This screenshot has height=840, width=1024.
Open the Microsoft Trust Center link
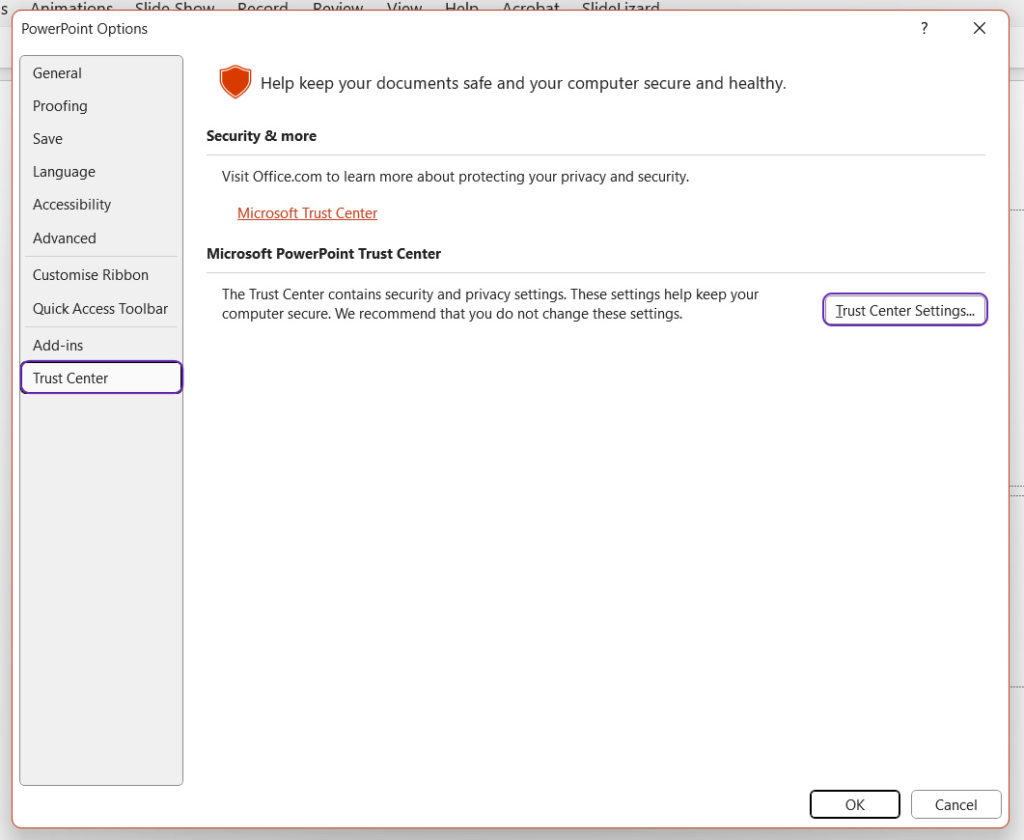307,214
